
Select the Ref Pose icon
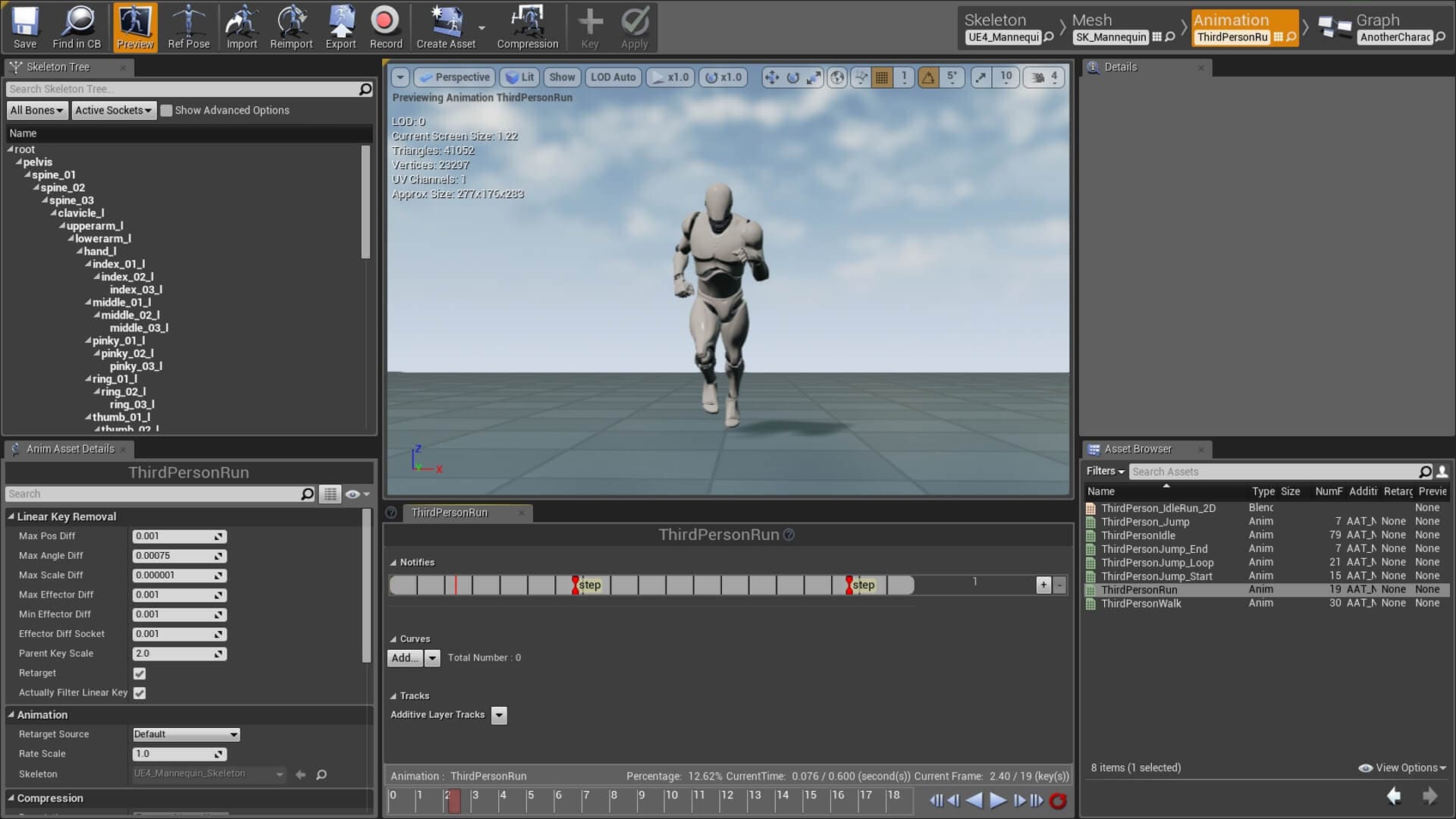coord(189,27)
